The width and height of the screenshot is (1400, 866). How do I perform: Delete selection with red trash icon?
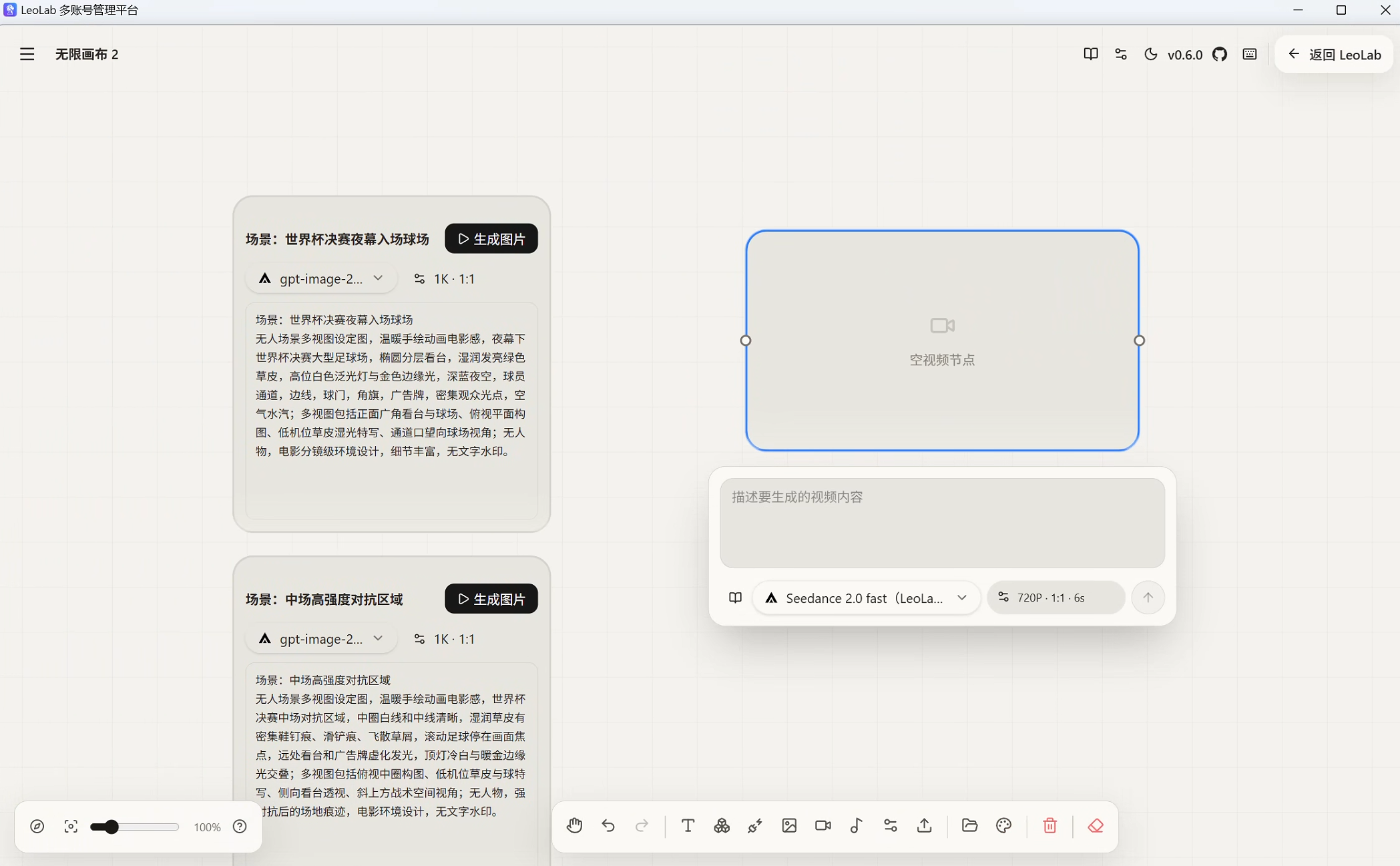[1049, 826]
